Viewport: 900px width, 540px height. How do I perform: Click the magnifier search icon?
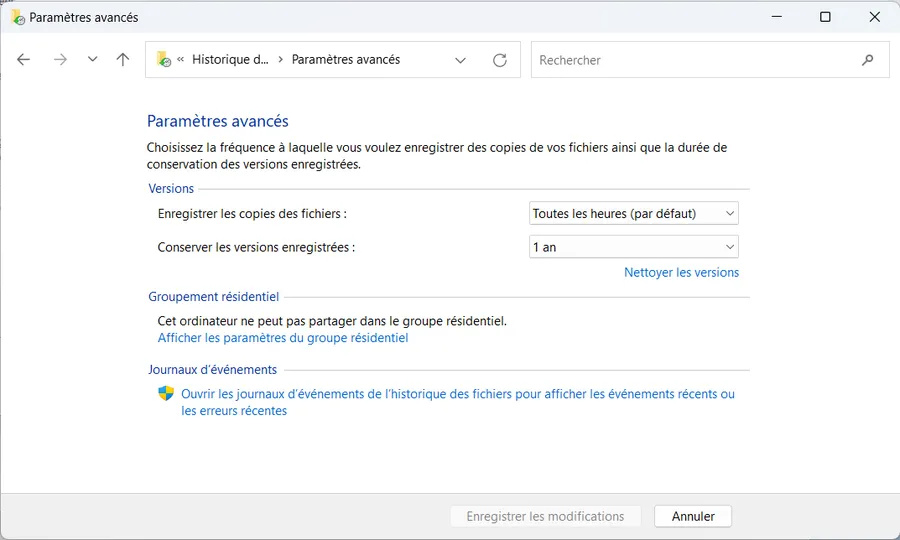tap(867, 60)
